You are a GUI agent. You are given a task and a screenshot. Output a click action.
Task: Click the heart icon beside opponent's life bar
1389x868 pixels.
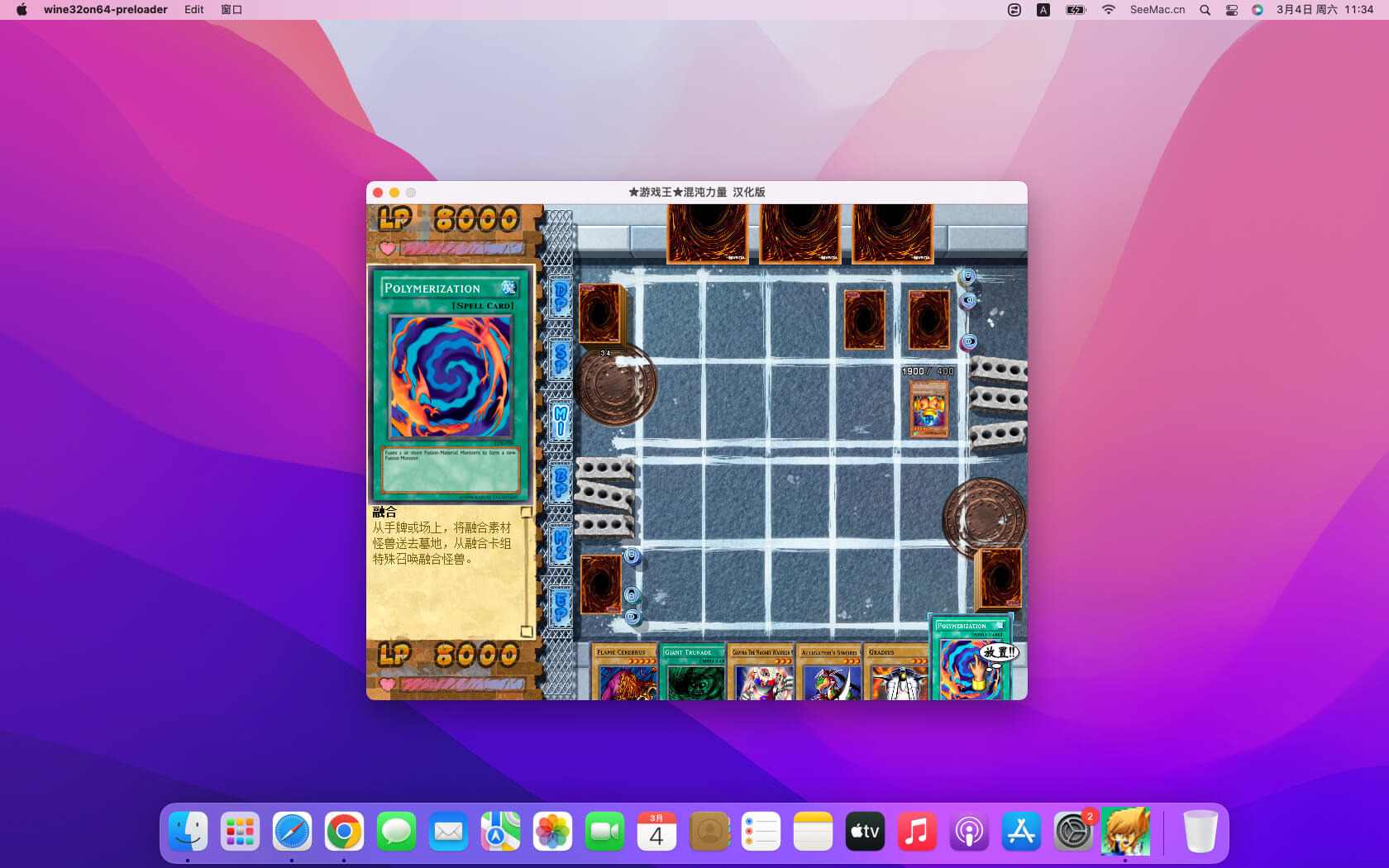point(387,248)
